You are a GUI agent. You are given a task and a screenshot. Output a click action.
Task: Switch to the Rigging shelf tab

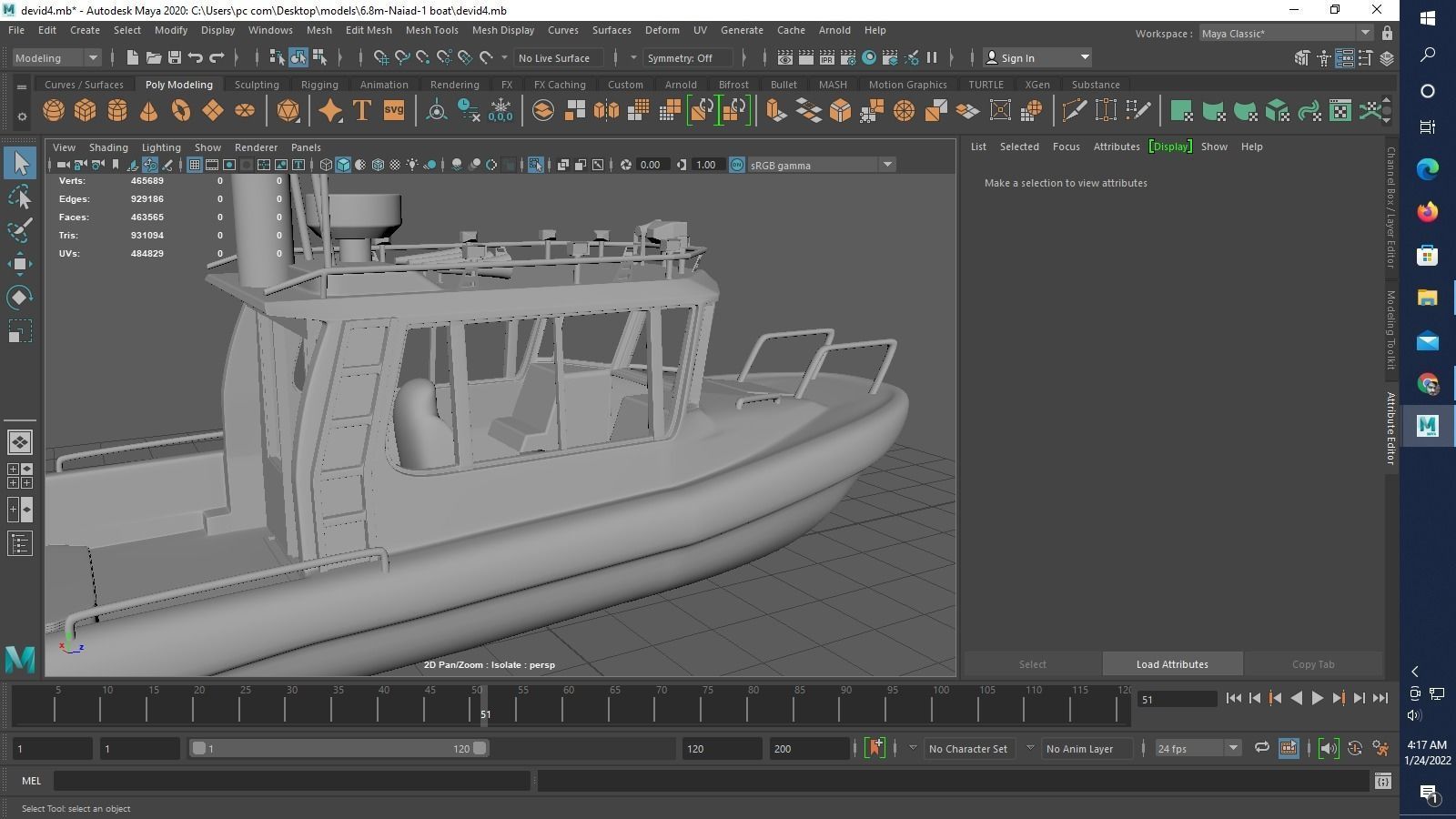(319, 85)
